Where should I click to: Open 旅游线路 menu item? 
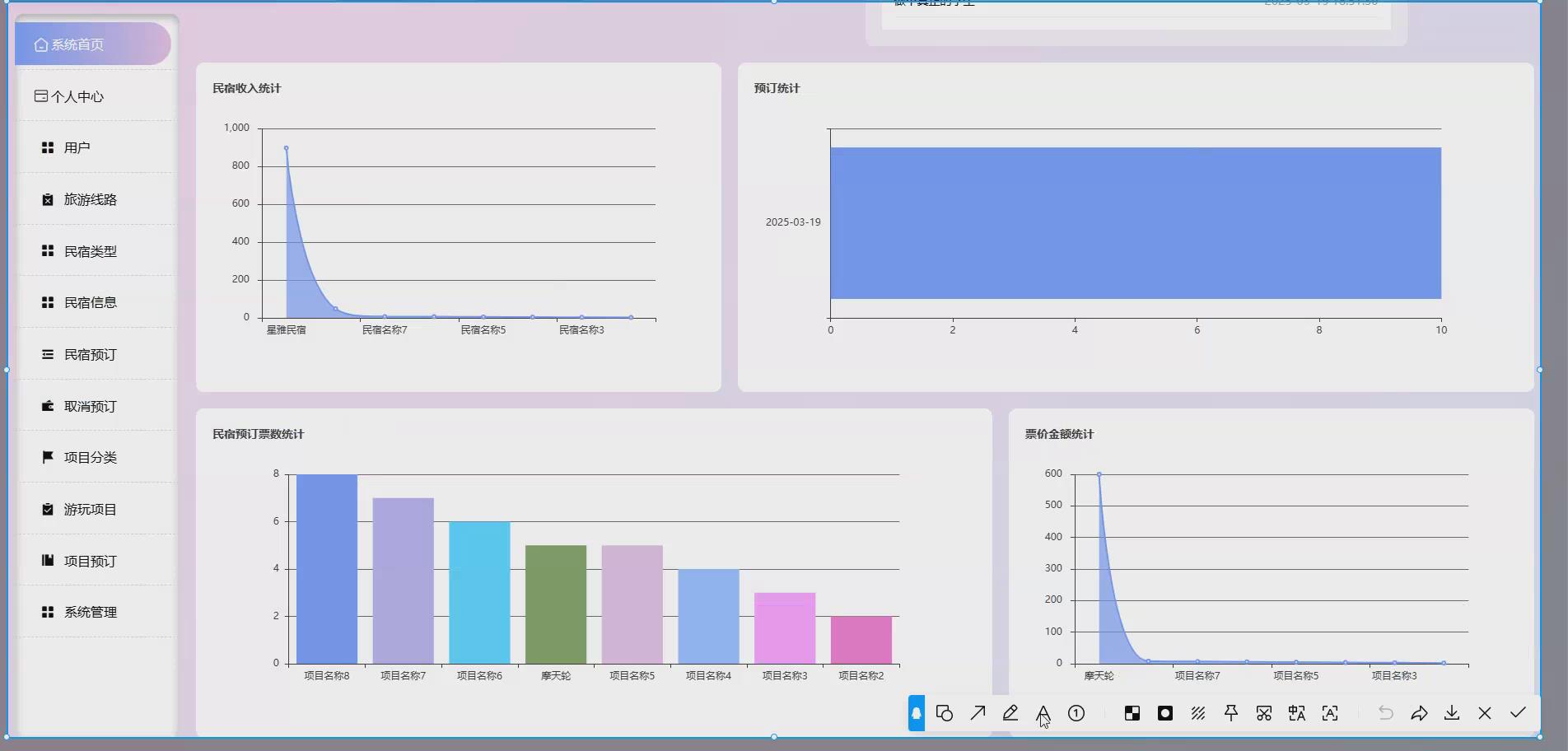[x=96, y=199]
